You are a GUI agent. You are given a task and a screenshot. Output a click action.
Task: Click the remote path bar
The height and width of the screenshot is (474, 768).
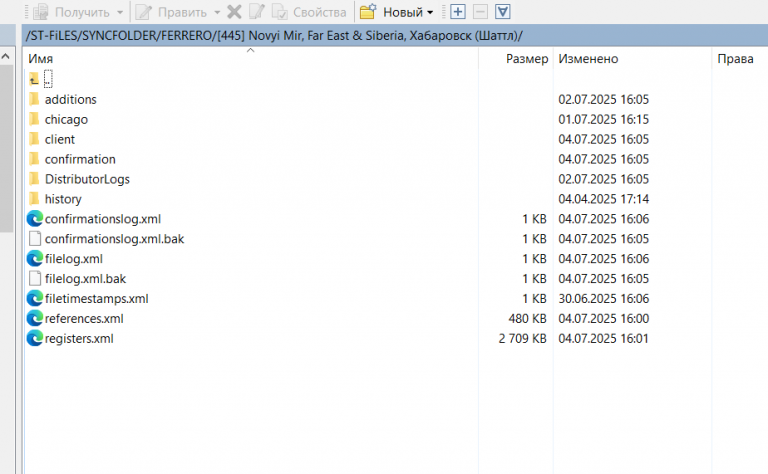pyautogui.click(x=395, y=36)
